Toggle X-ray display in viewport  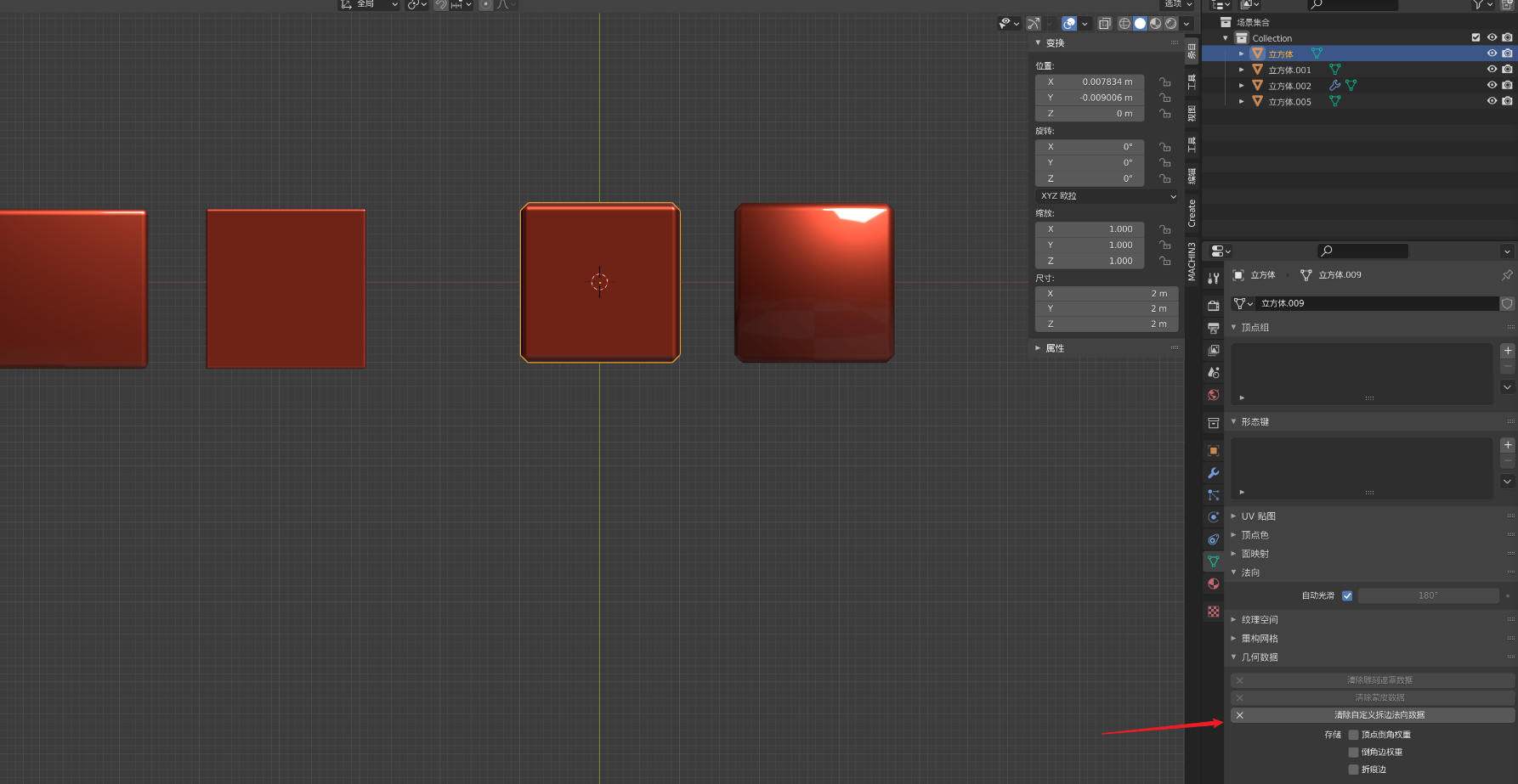coord(1104,24)
